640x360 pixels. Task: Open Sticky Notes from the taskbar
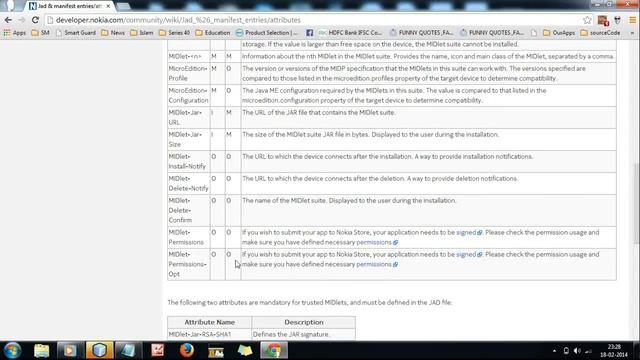coord(245,350)
